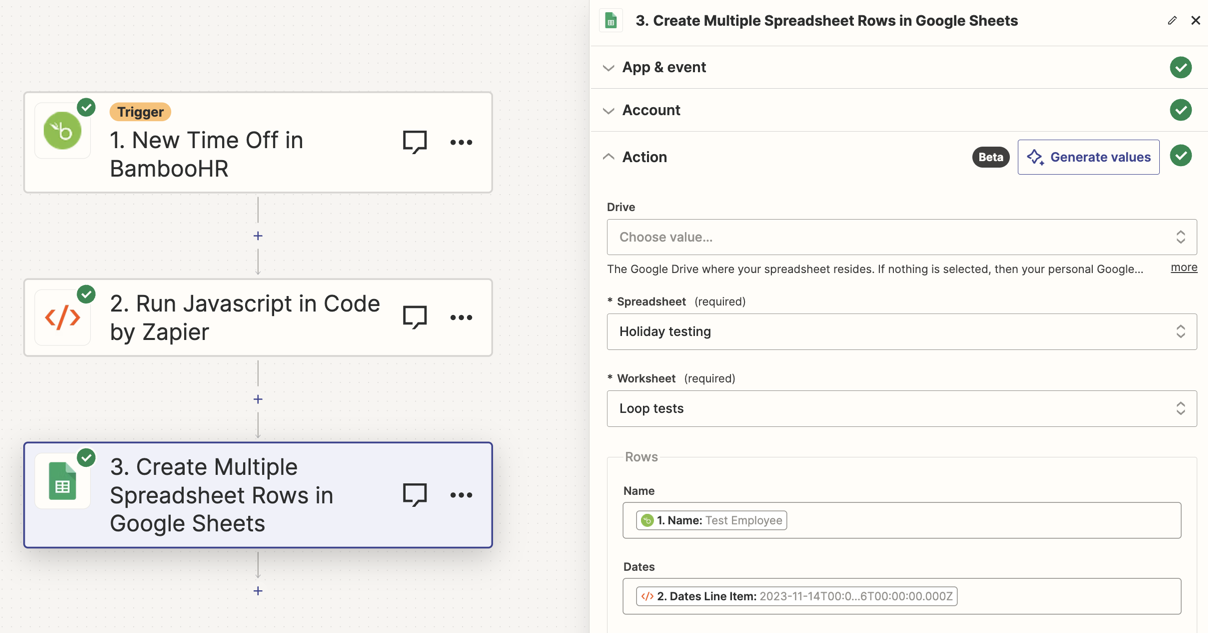The image size is (1208, 633).
Task: Select the 1. Name: Test Employee pill
Action: coord(712,520)
